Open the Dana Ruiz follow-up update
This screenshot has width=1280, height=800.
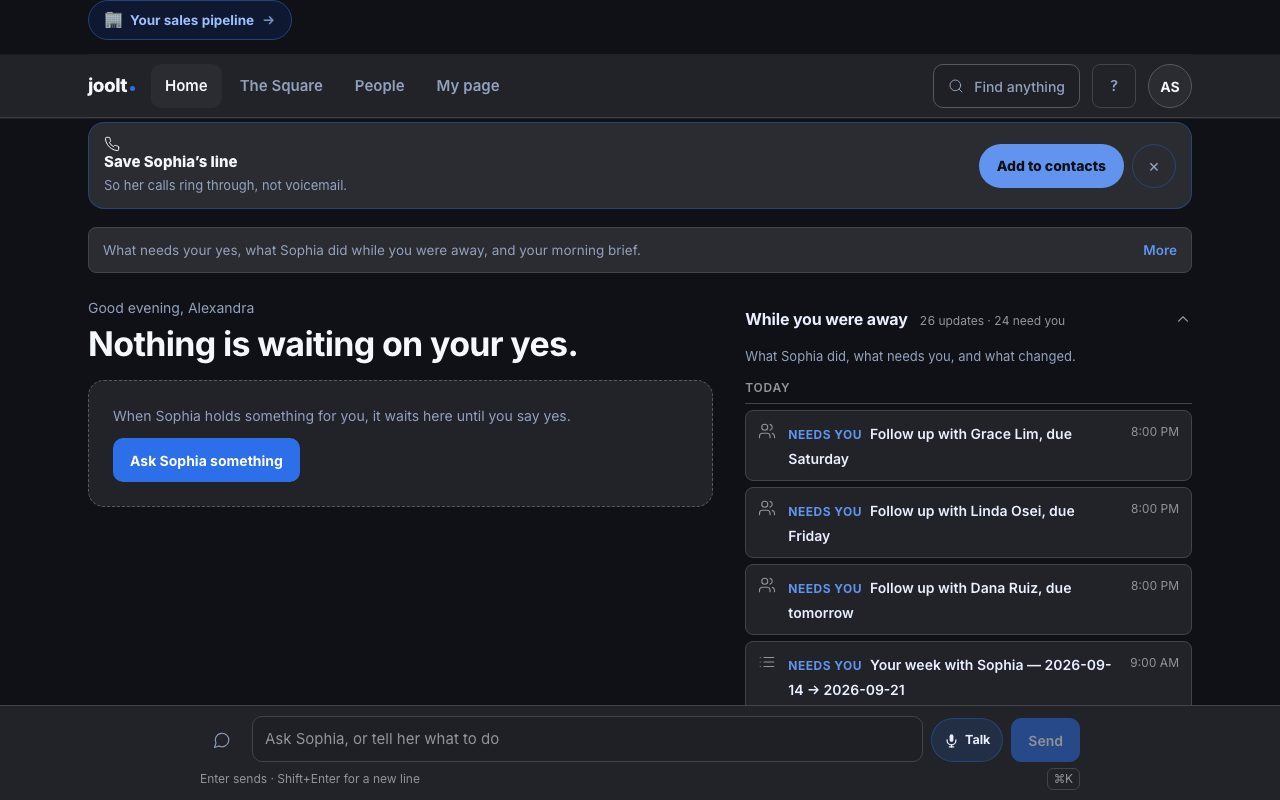[968, 600]
